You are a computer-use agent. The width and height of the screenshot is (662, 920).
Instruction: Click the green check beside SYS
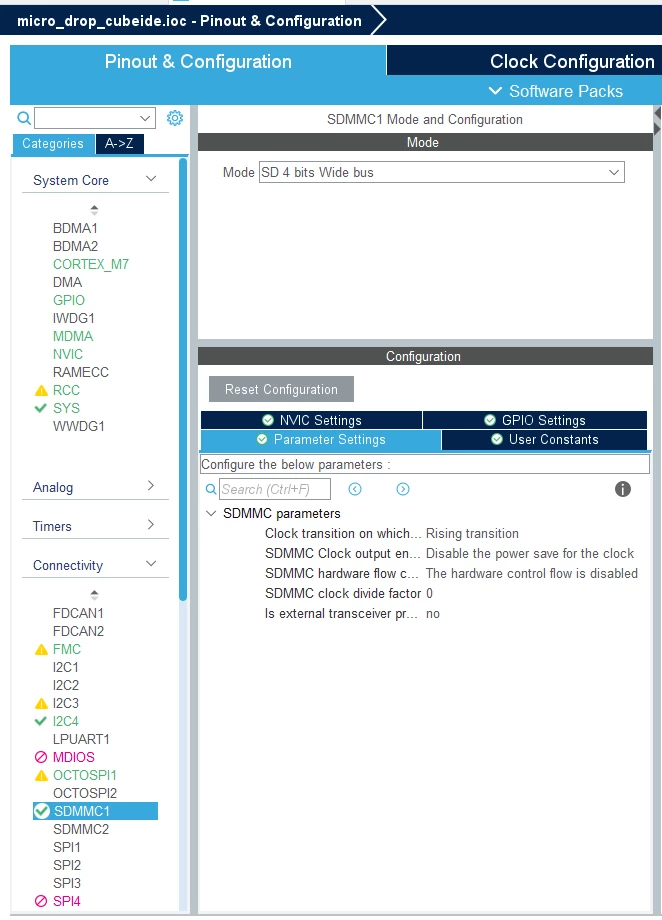pos(40,408)
